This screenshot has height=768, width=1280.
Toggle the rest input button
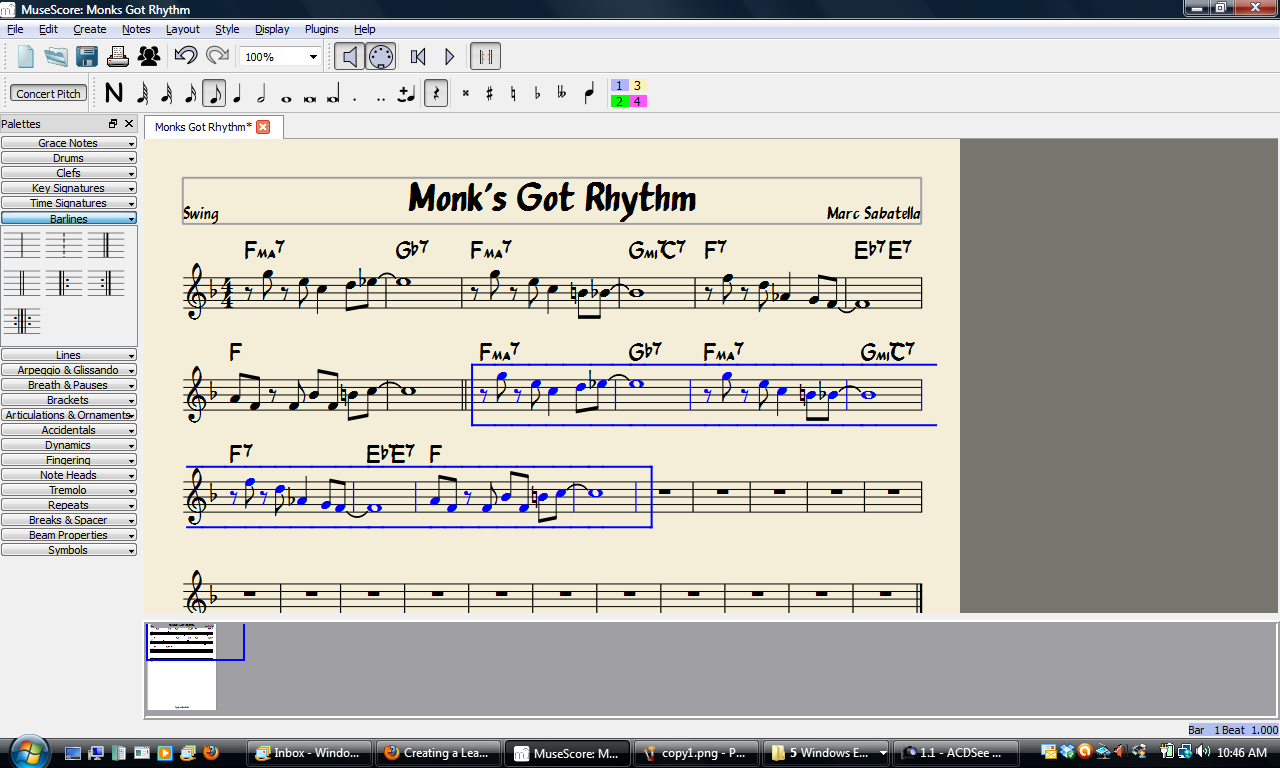(435, 94)
